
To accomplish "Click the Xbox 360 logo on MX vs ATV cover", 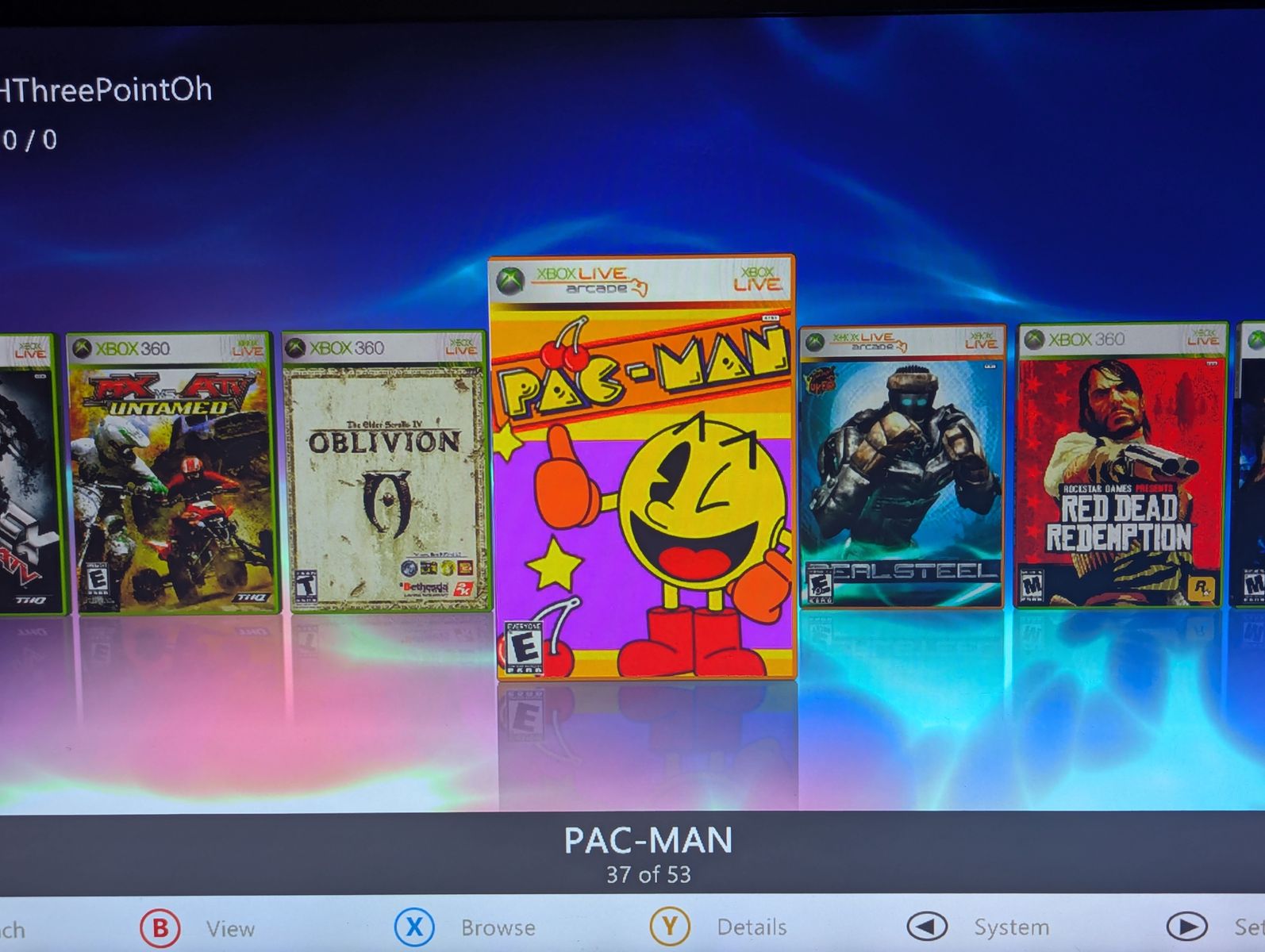I will 121,348.
